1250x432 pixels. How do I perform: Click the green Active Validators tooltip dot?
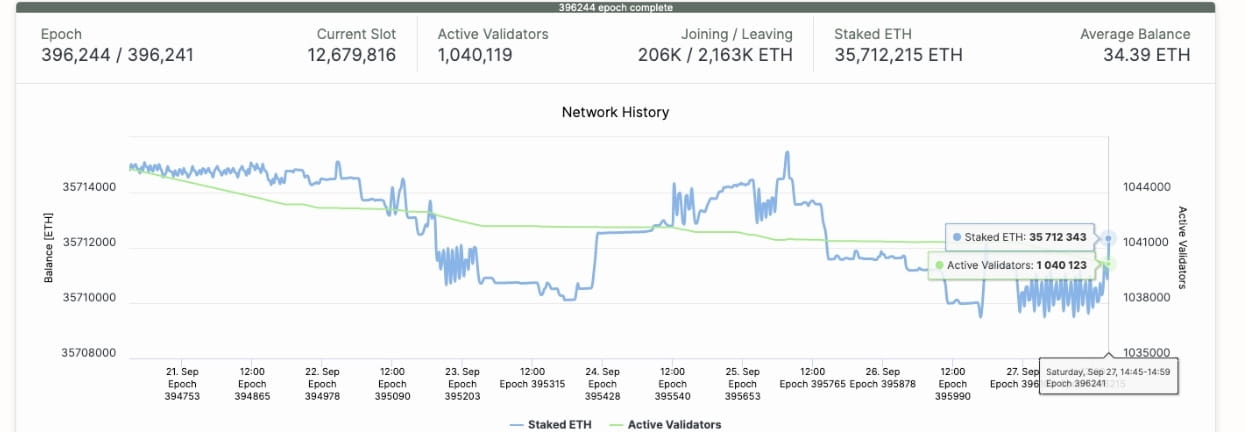939,265
